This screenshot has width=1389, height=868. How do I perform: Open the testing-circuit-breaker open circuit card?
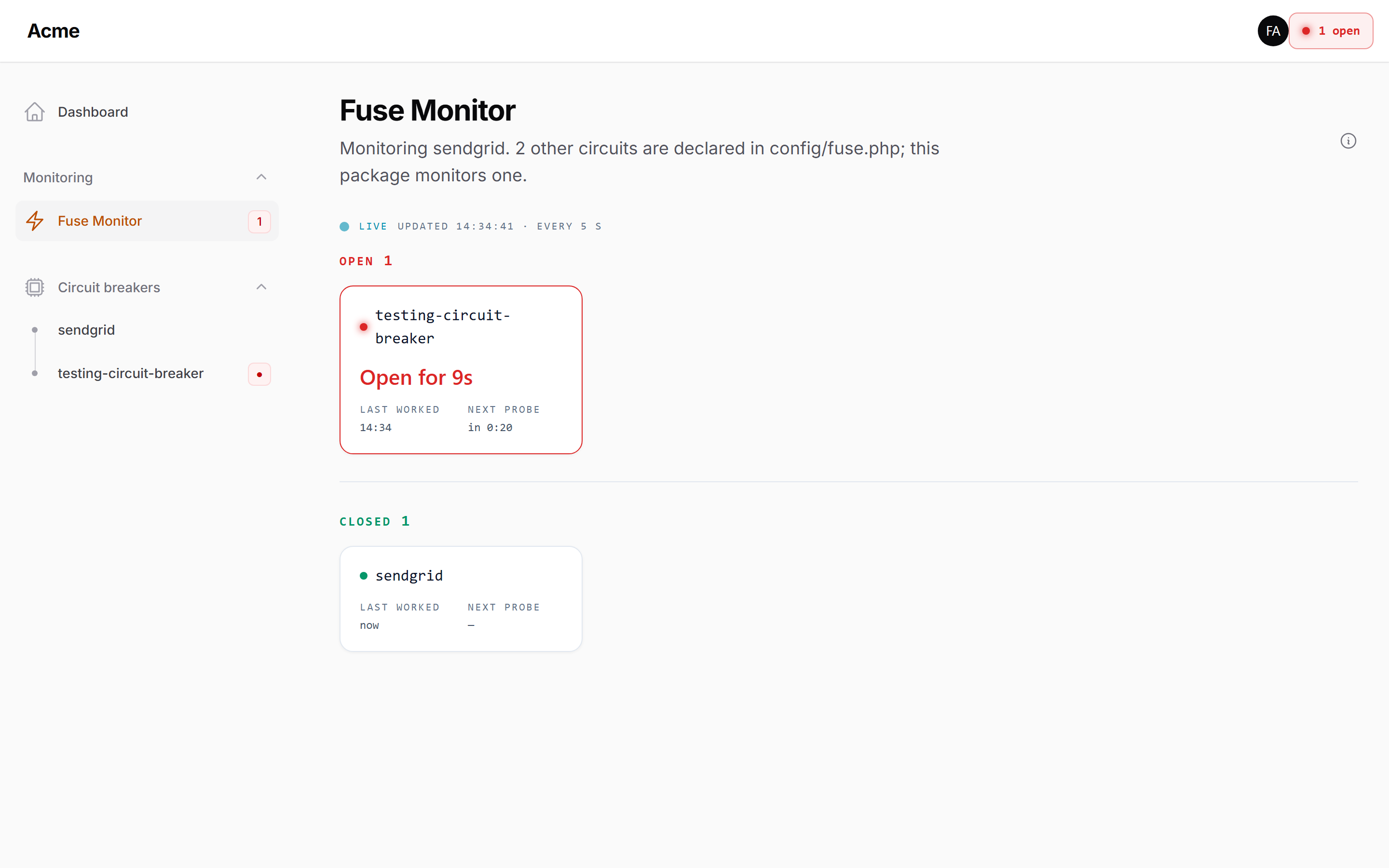coord(461,370)
